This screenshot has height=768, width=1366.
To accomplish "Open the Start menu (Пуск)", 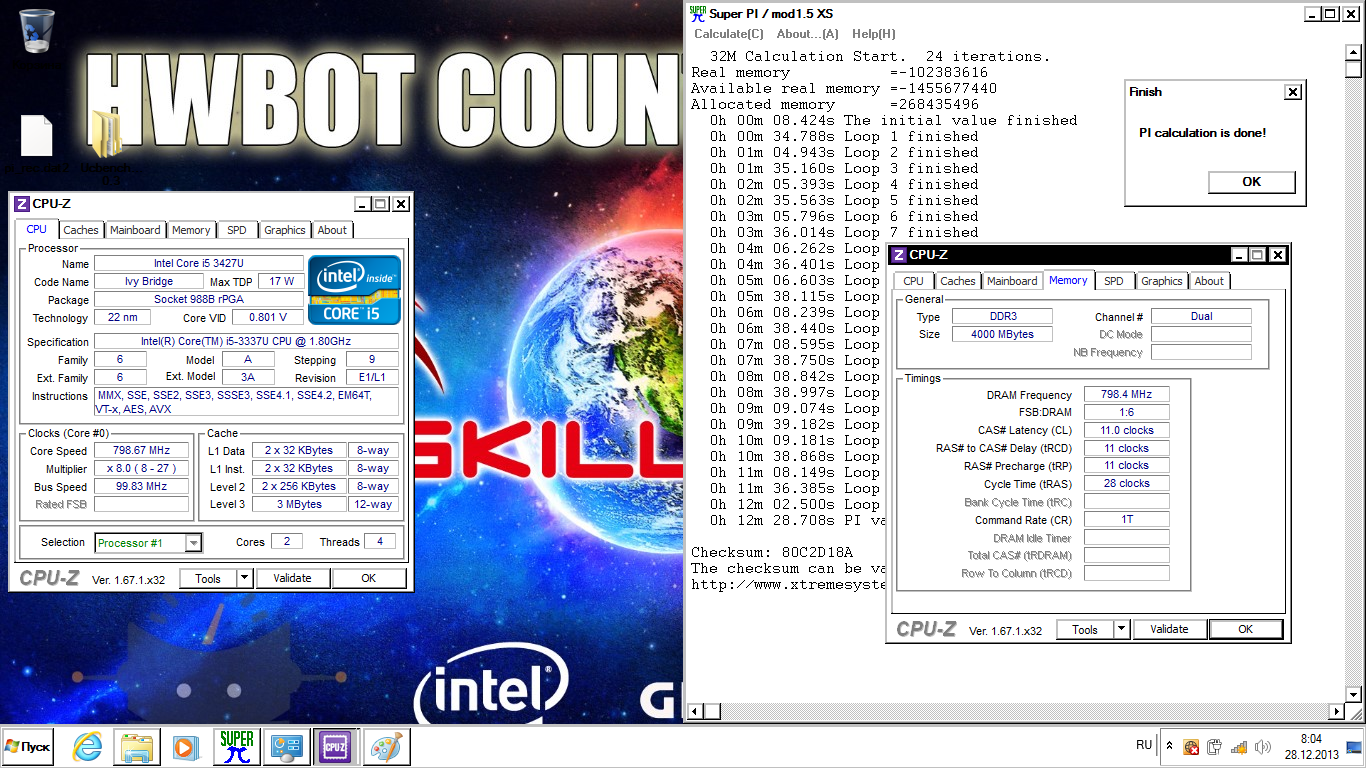I will tap(28, 746).
